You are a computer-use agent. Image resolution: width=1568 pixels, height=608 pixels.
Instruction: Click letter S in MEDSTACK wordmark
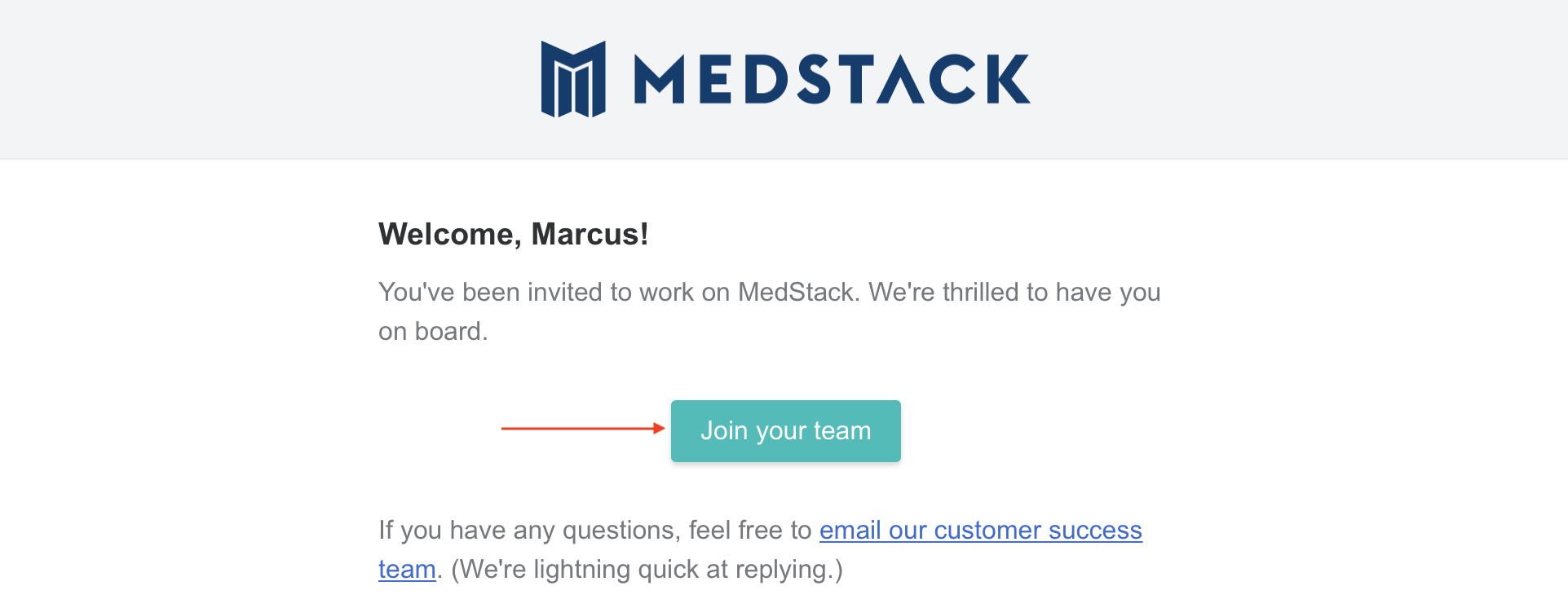click(x=815, y=79)
